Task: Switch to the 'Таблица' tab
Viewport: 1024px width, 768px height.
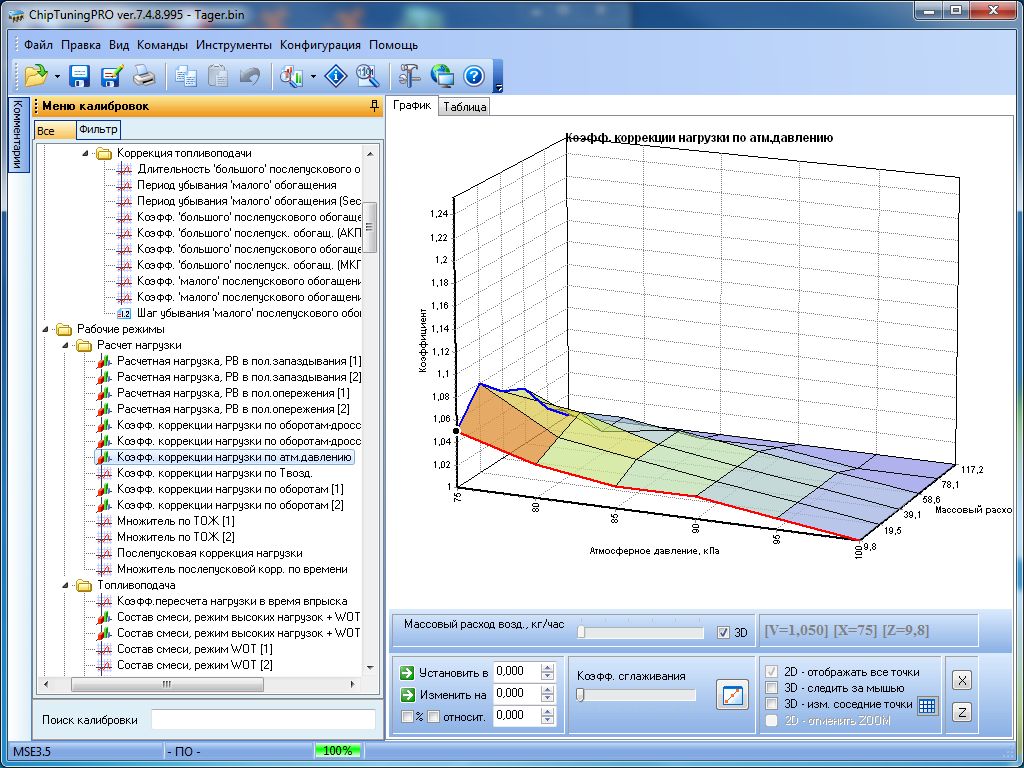Action: (x=464, y=107)
